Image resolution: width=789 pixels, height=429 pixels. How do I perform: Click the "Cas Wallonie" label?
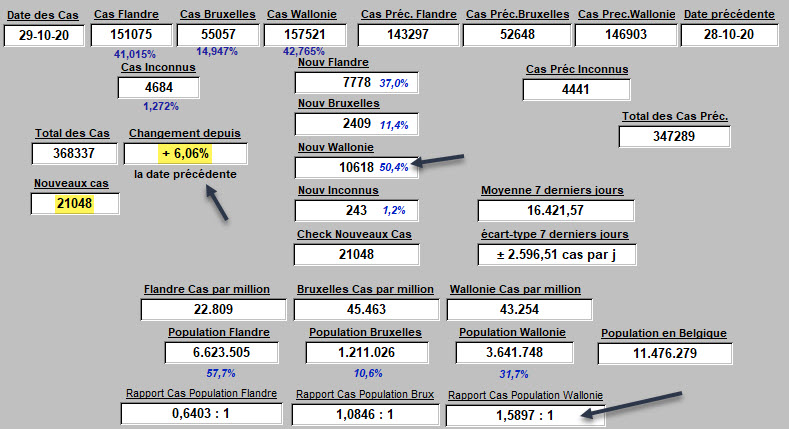[302, 15]
